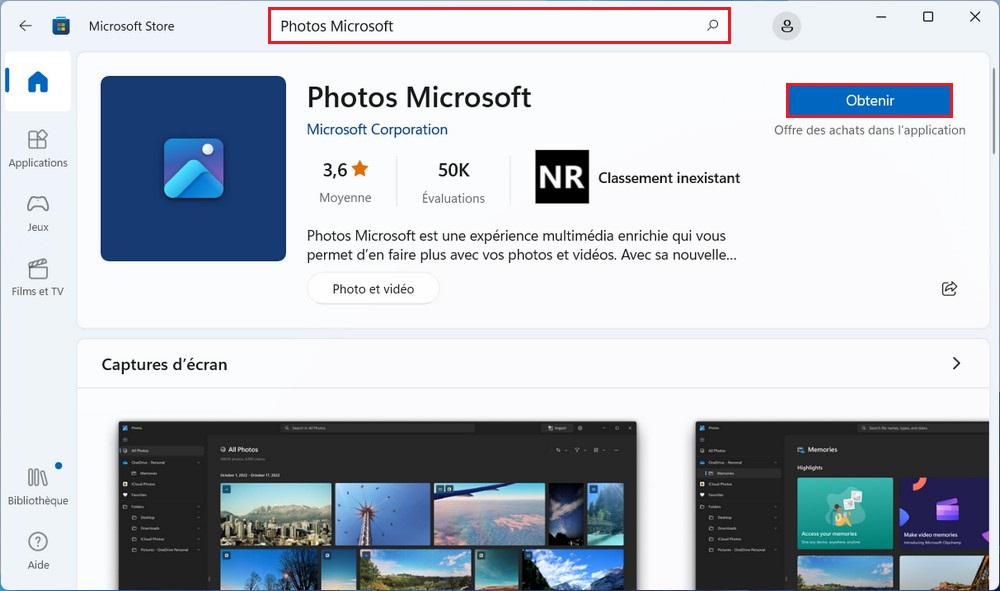Open Microsoft Corporation publisher link

coord(377,129)
